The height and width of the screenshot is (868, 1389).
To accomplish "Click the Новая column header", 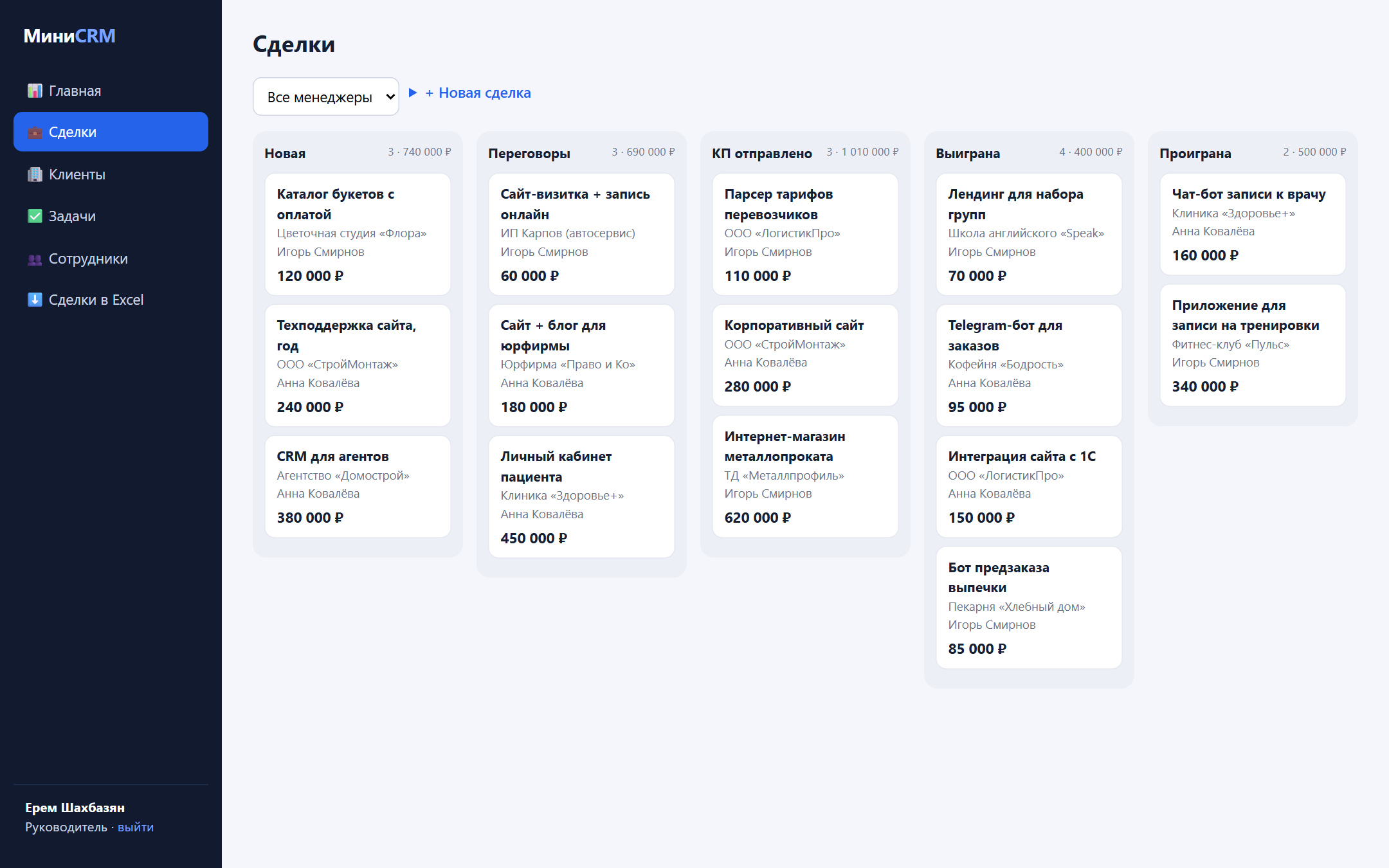I will point(285,154).
